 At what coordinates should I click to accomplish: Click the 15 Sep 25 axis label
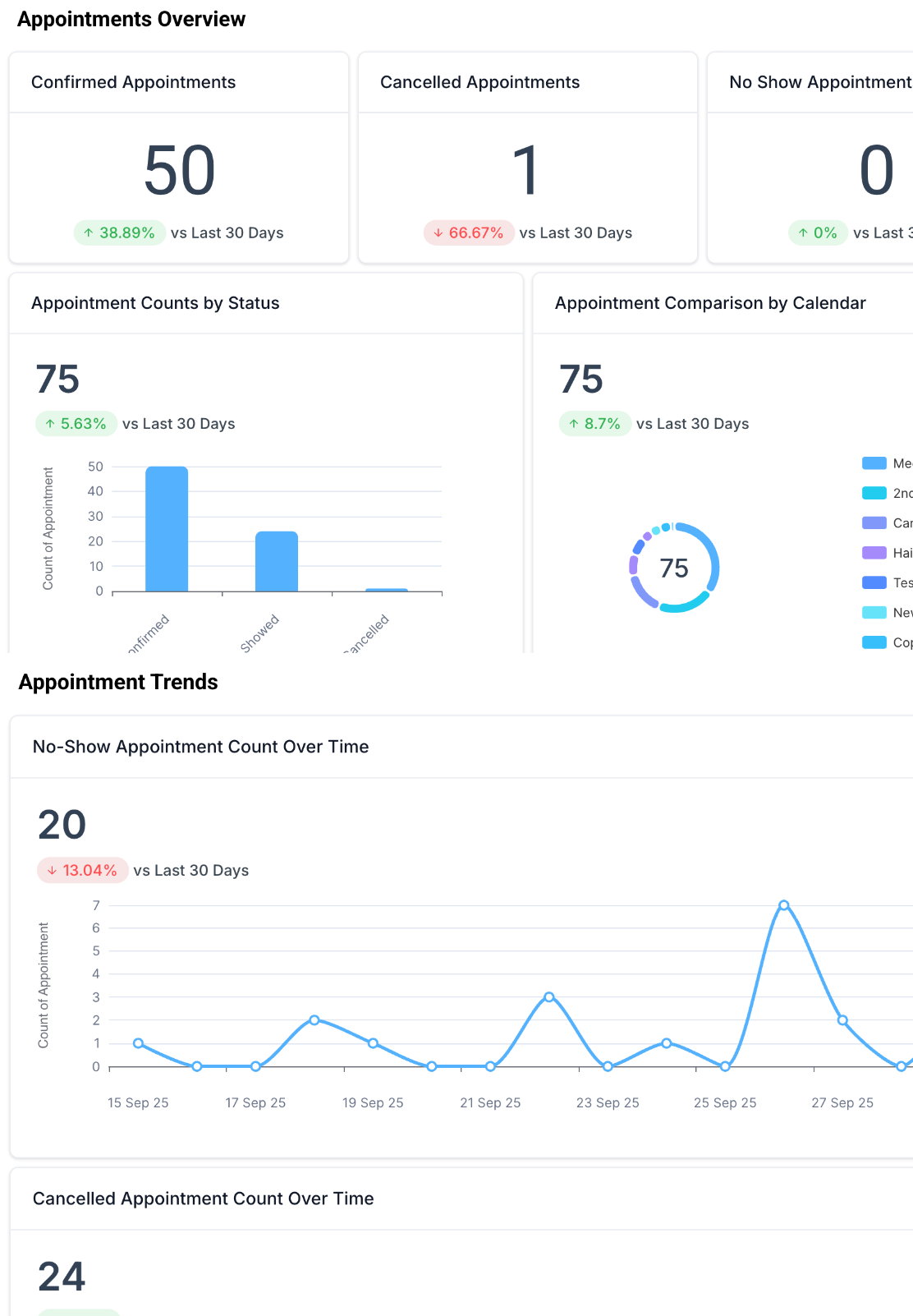click(x=138, y=1102)
